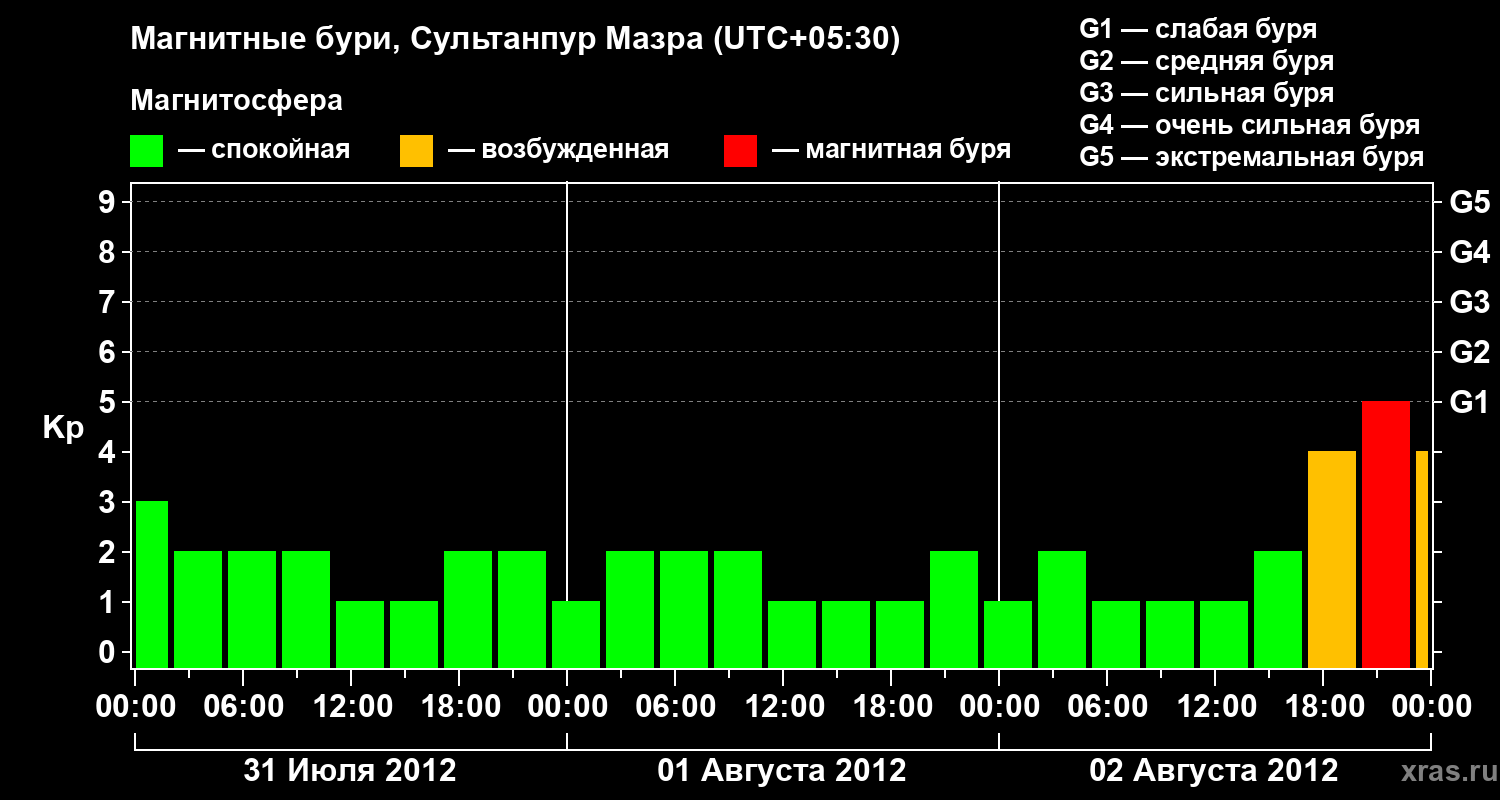The image size is (1500, 800).
Task: Select the red Kp 5 storm bar
Action: [1386, 535]
